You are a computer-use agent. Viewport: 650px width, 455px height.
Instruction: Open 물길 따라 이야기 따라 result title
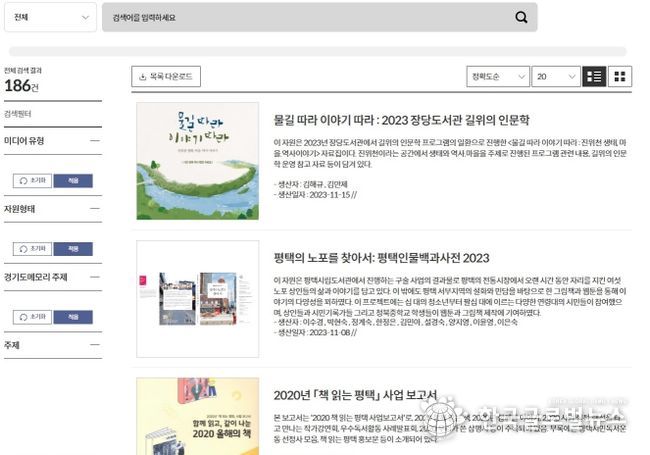(401, 120)
